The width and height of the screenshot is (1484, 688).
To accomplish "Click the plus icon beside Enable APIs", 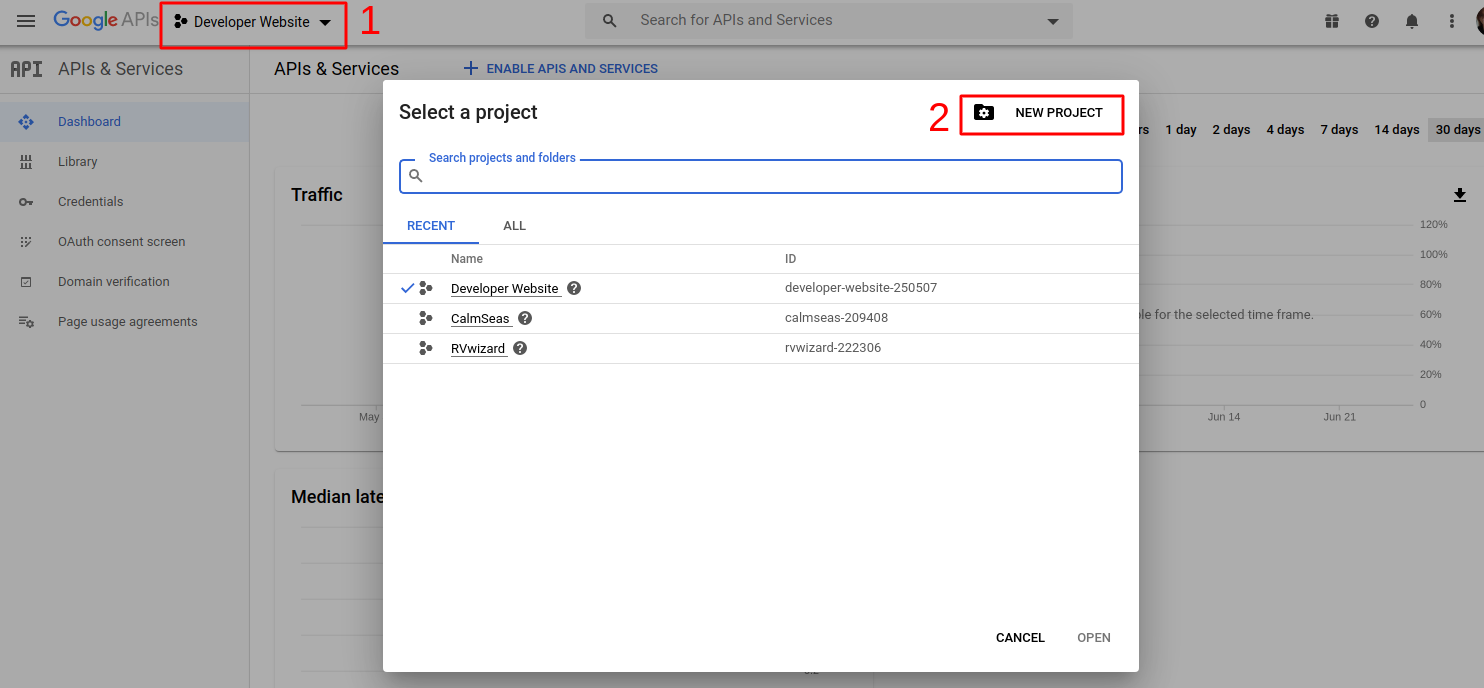I will (471, 69).
